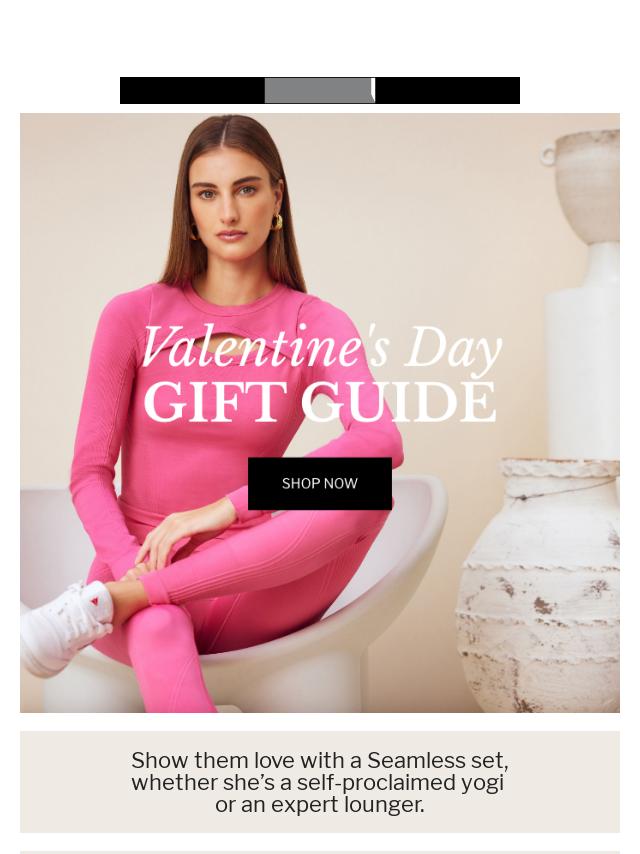Click the gray segment of logo bar
Viewport: 640px width, 854px height.
(320, 90)
